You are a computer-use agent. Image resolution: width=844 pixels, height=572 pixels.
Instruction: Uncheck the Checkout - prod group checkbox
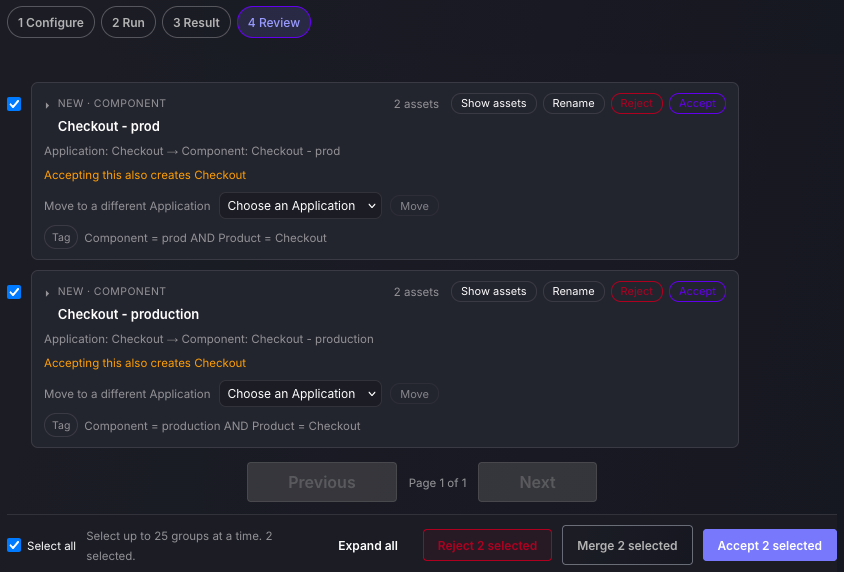pos(14,104)
